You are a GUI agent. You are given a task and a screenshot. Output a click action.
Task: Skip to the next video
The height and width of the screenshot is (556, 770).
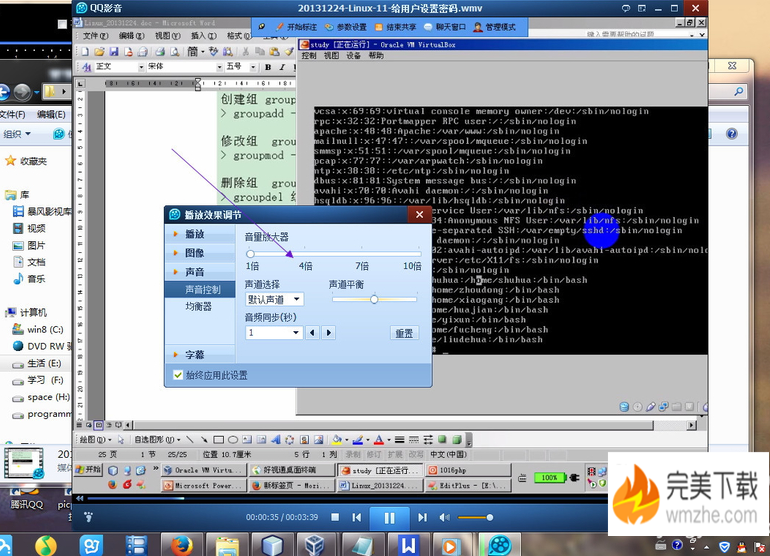[x=422, y=517]
